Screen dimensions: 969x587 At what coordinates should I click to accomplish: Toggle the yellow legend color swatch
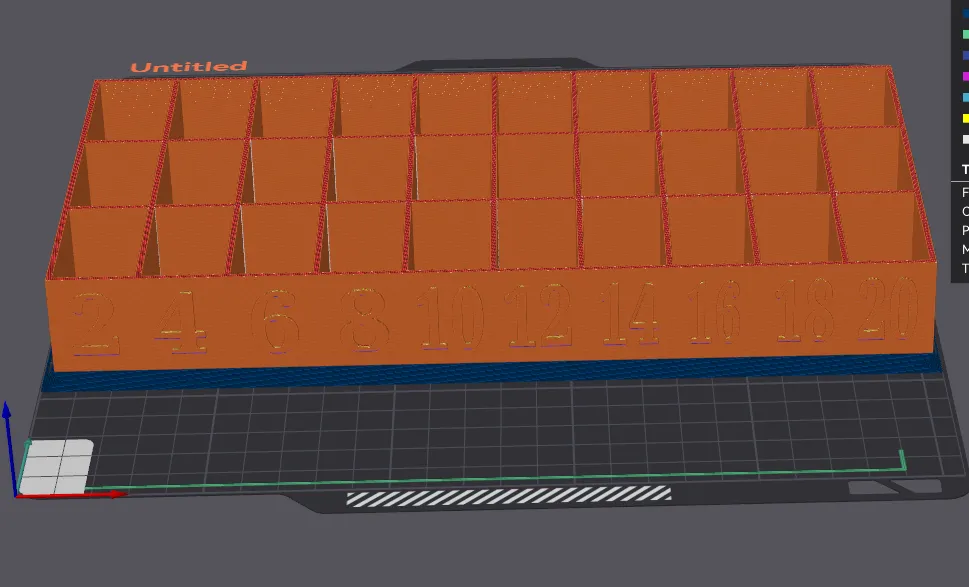965,118
